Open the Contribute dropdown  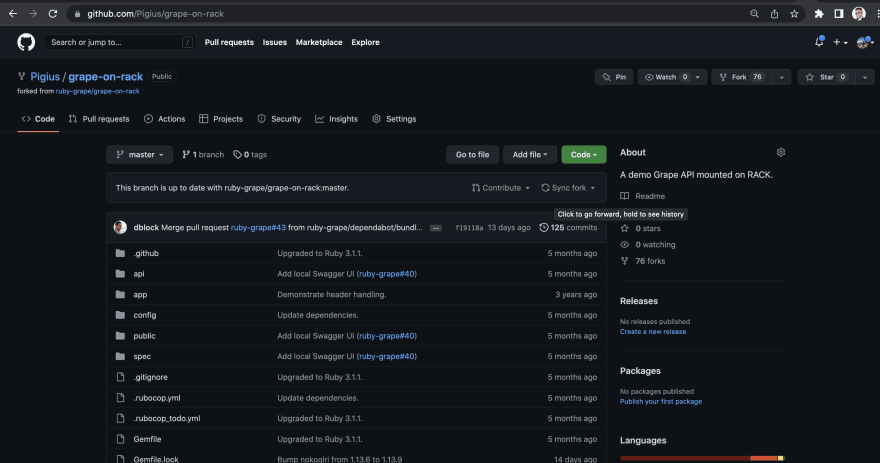501,188
